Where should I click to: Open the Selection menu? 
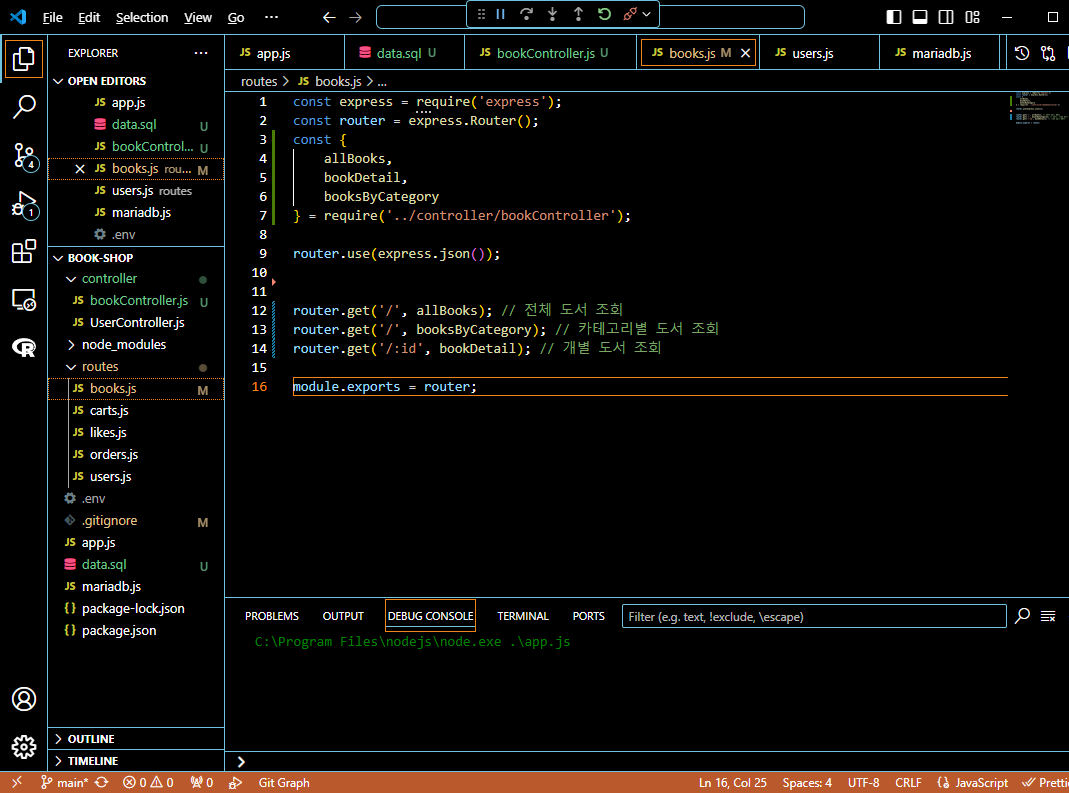coord(142,18)
